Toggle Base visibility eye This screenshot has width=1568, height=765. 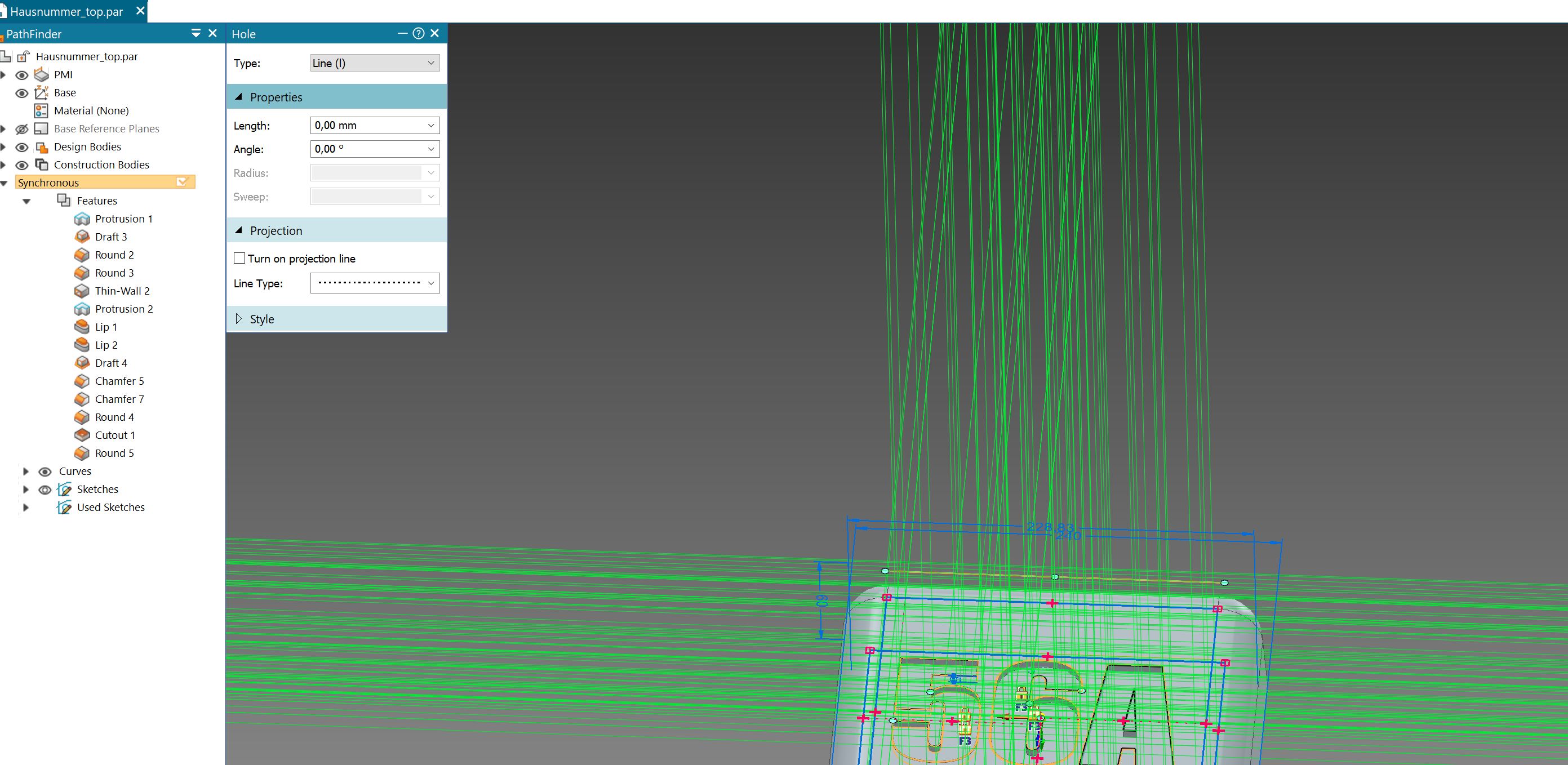pos(22,93)
